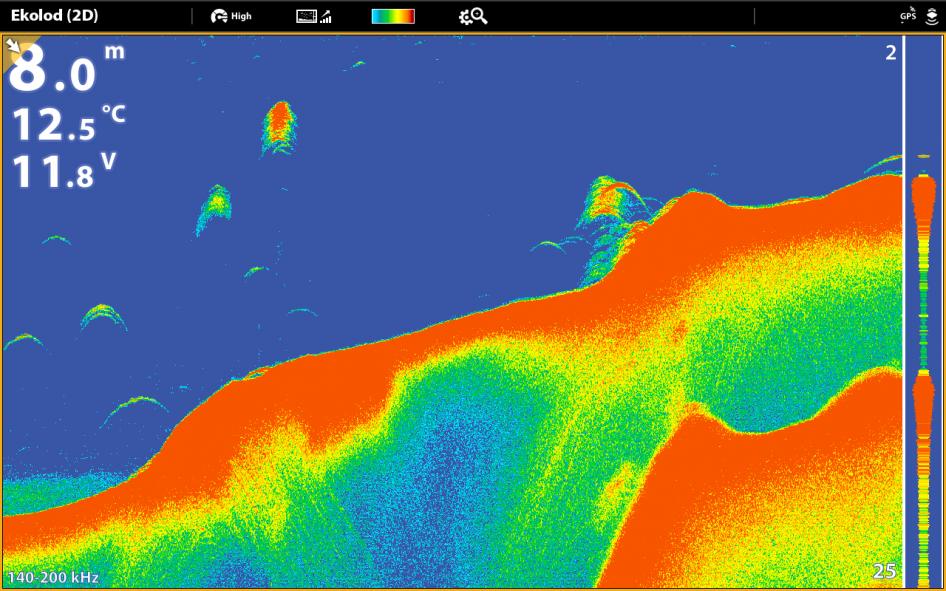This screenshot has width=946, height=591.
Task: Click the real-time sonar A-scope column
Action: pos(923,311)
